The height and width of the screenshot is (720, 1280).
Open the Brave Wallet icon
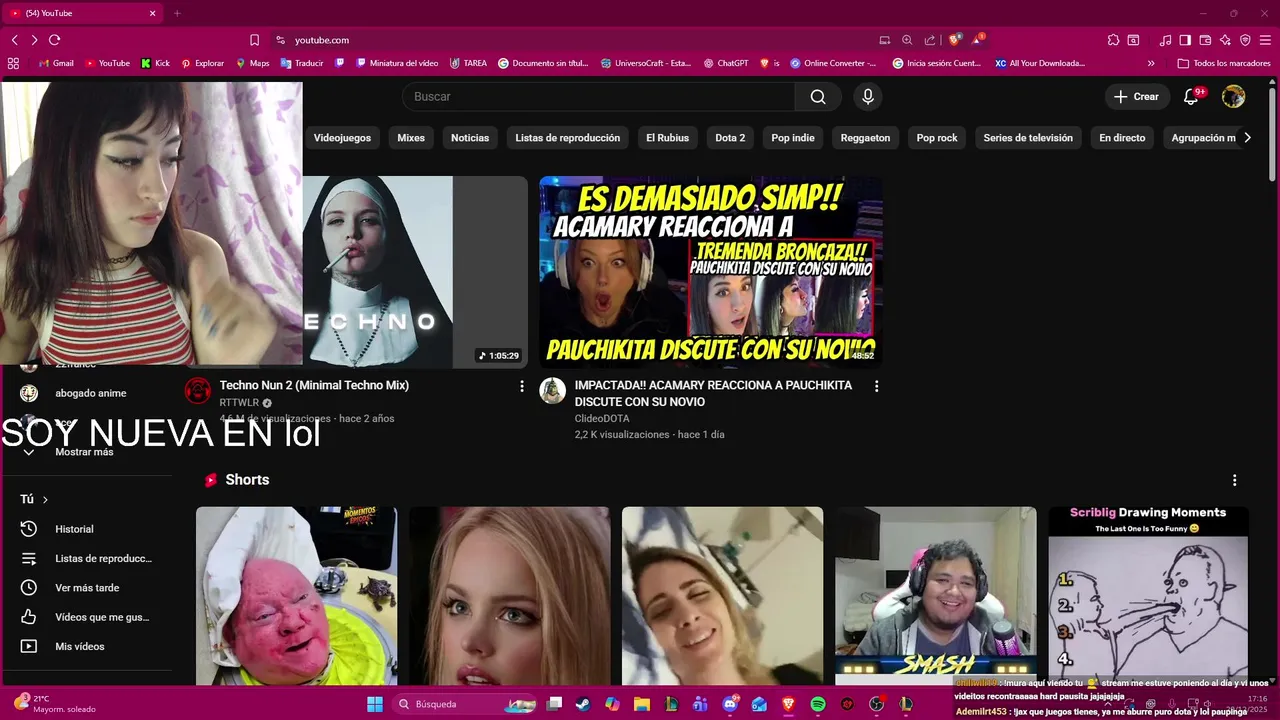(1205, 40)
